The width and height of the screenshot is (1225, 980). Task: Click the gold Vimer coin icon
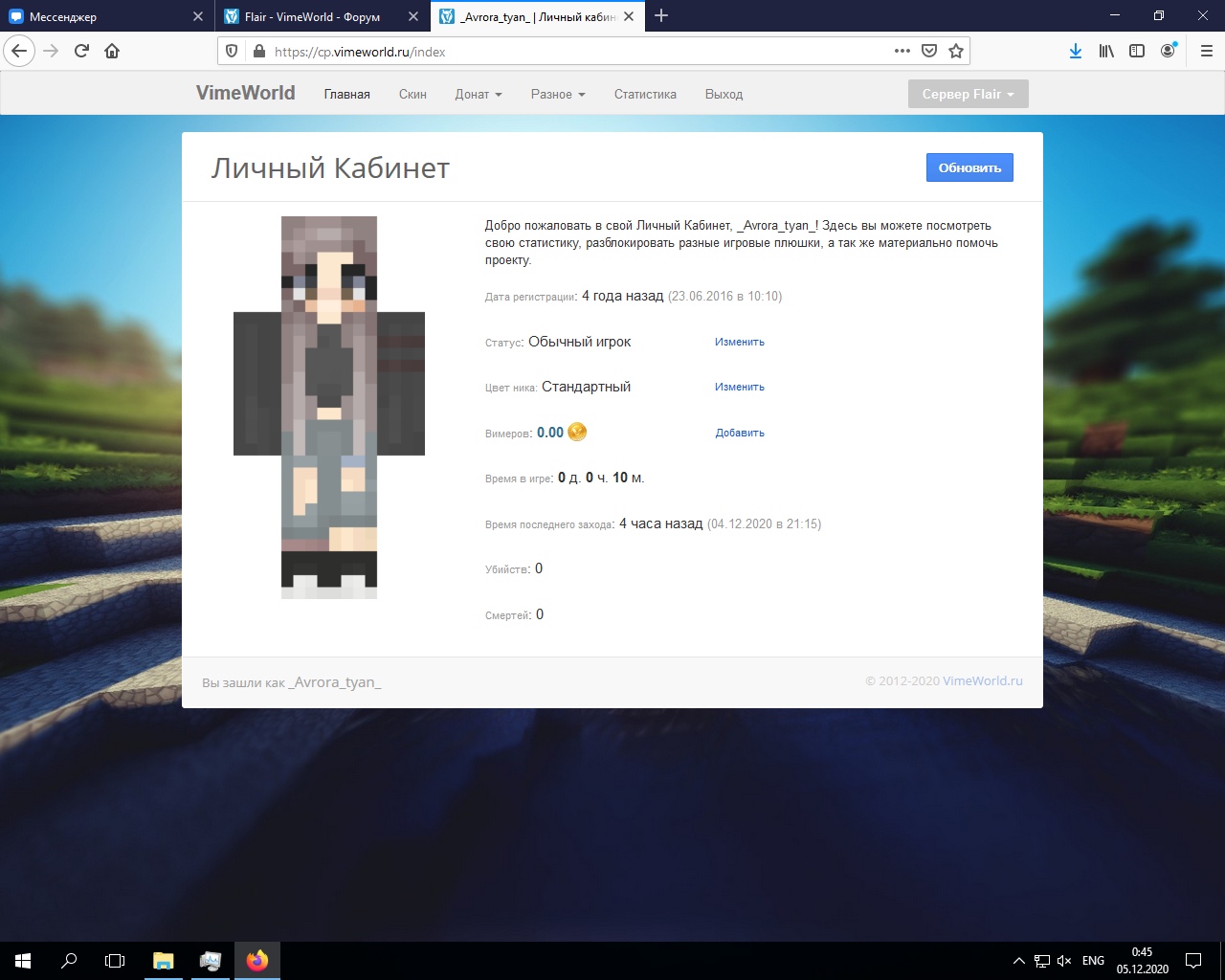[577, 432]
